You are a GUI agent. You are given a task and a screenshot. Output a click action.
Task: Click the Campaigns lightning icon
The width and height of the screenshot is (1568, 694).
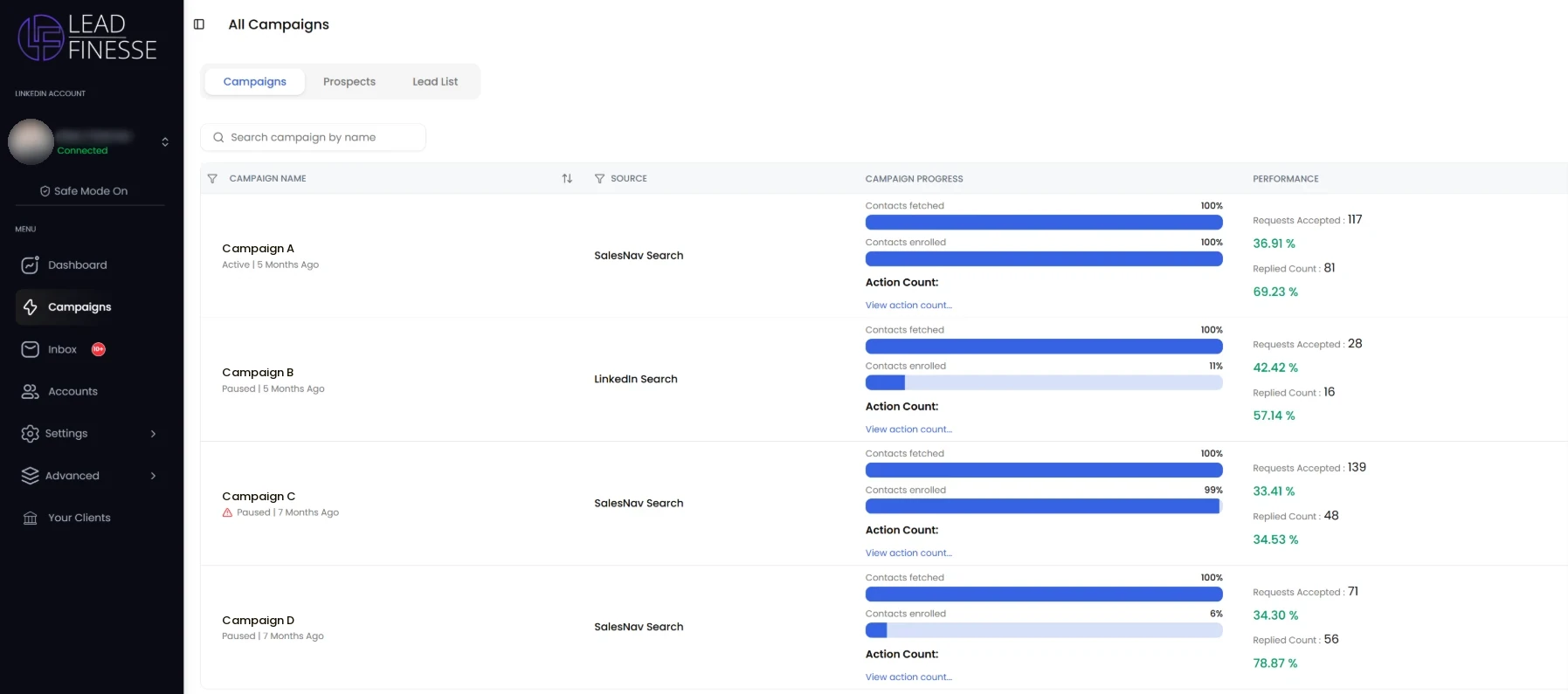[x=31, y=306]
